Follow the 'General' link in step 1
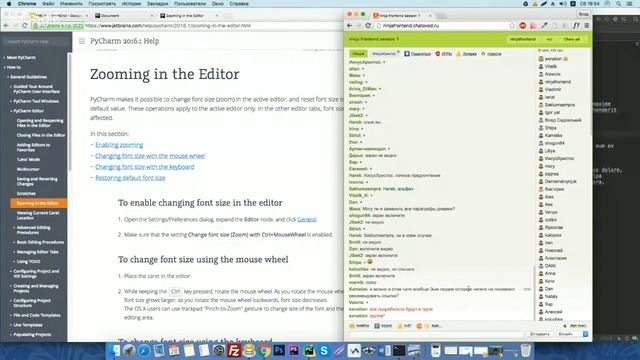640x360 pixels. pyautogui.click(x=307, y=220)
